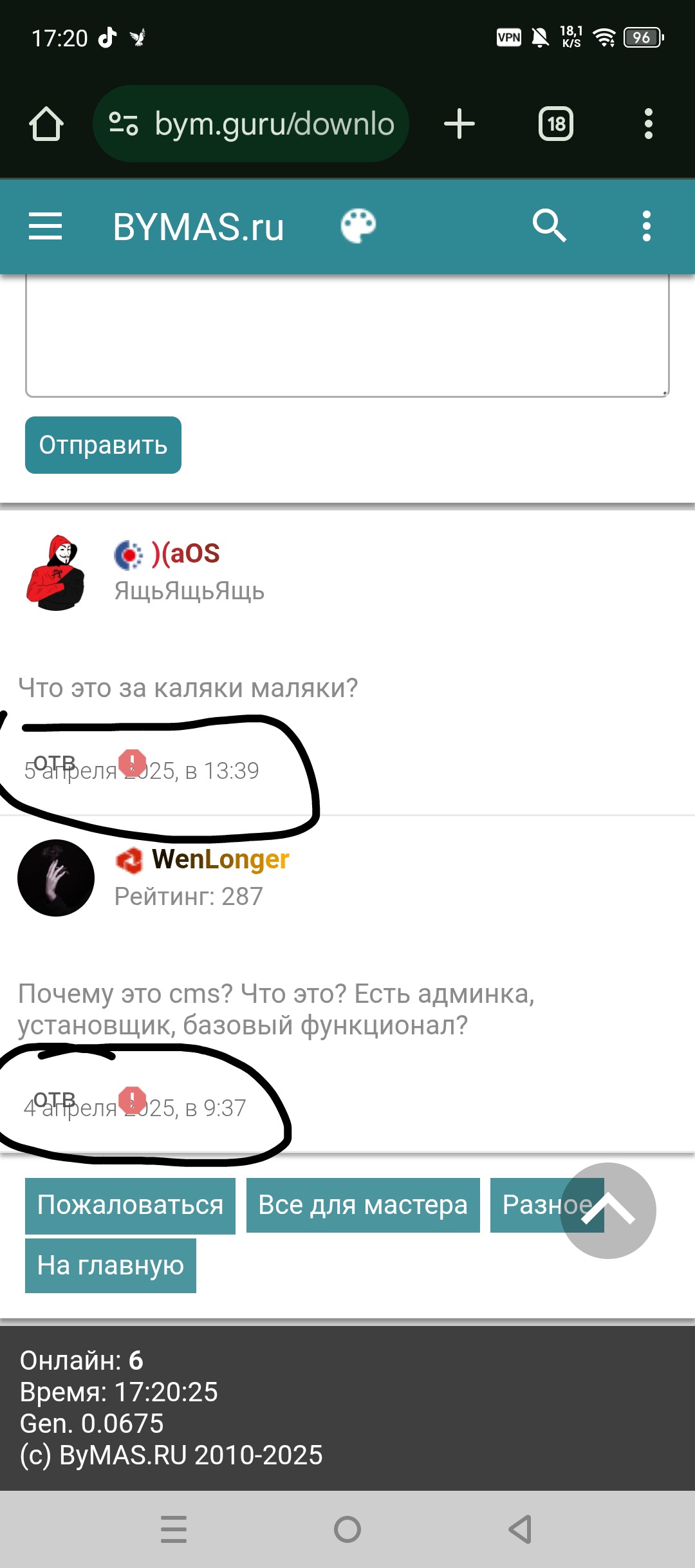Go to На главную
The image size is (695, 1568).
pos(111,1265)
